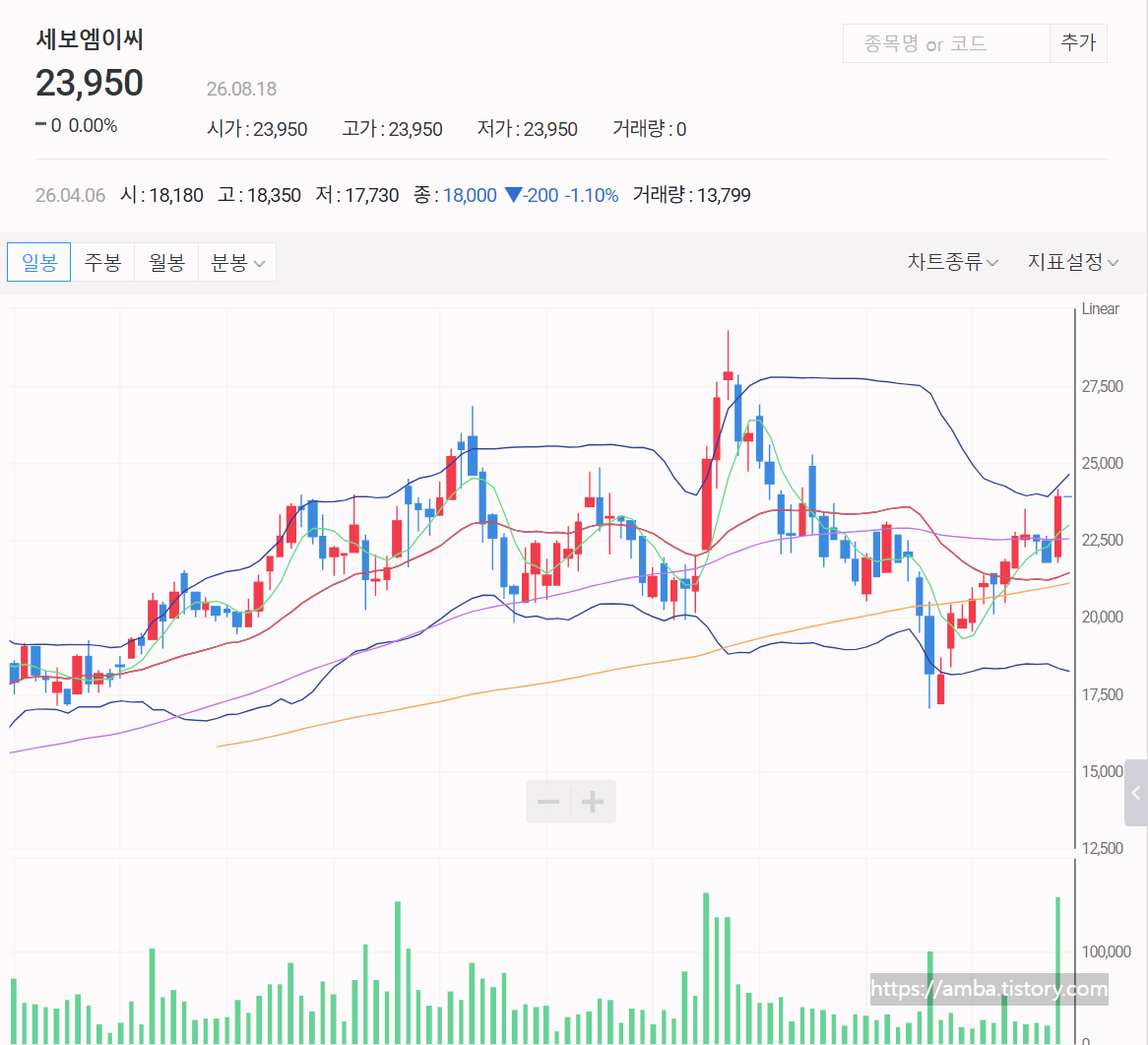Click the 거래량:0 volume text
Viewport: 1148px width, 1045px height.
coord(650,129)
